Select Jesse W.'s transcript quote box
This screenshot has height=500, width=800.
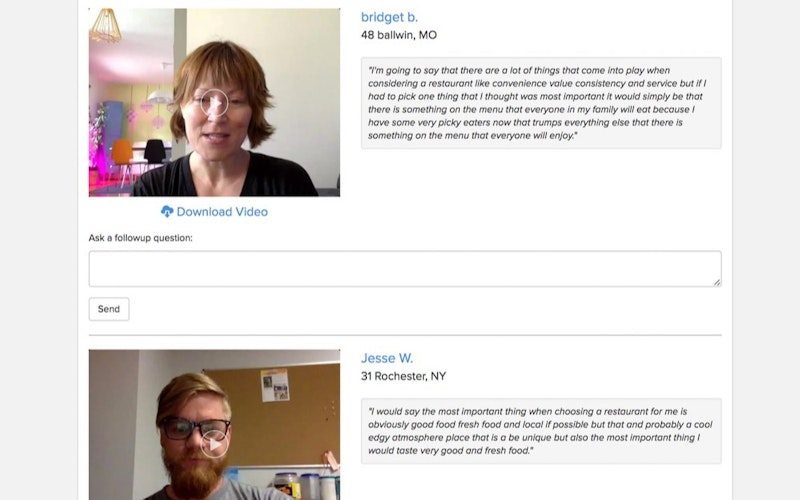[x=541, y=431]
